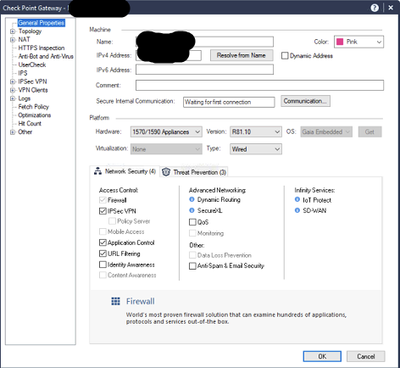Image resolution: width=400 pixels, height=368 pixels.
Task: Enable the QoS checkbox
Action: tap(192, 222)
